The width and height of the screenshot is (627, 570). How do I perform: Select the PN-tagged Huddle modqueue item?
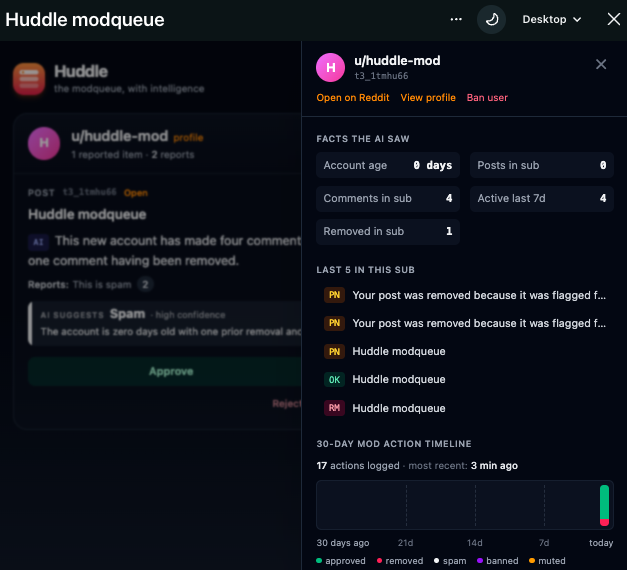pyautogui.click(x=465, y=351)
